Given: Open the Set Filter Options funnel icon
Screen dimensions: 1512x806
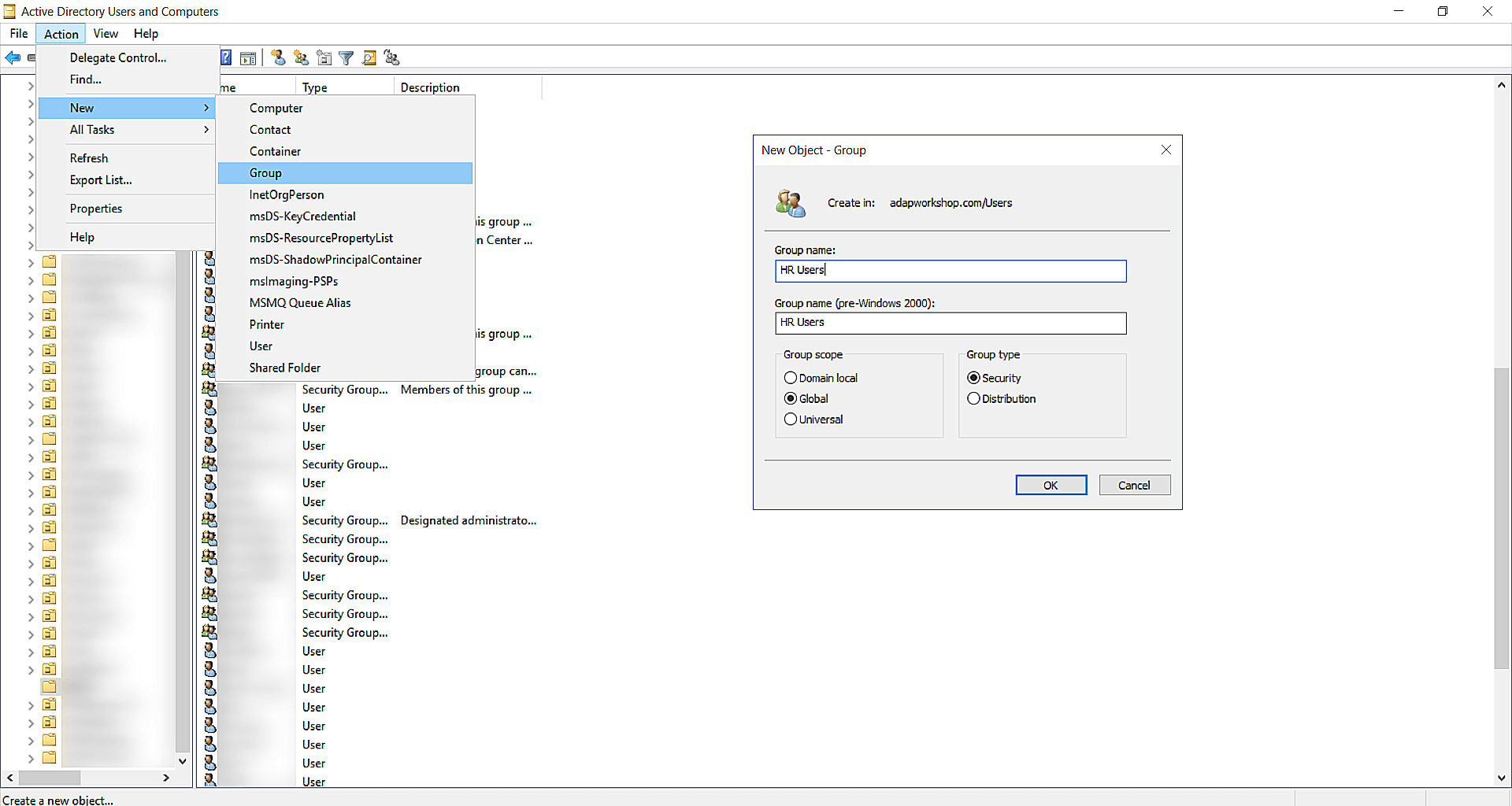Looking at the screenshot, I should 346,57.
